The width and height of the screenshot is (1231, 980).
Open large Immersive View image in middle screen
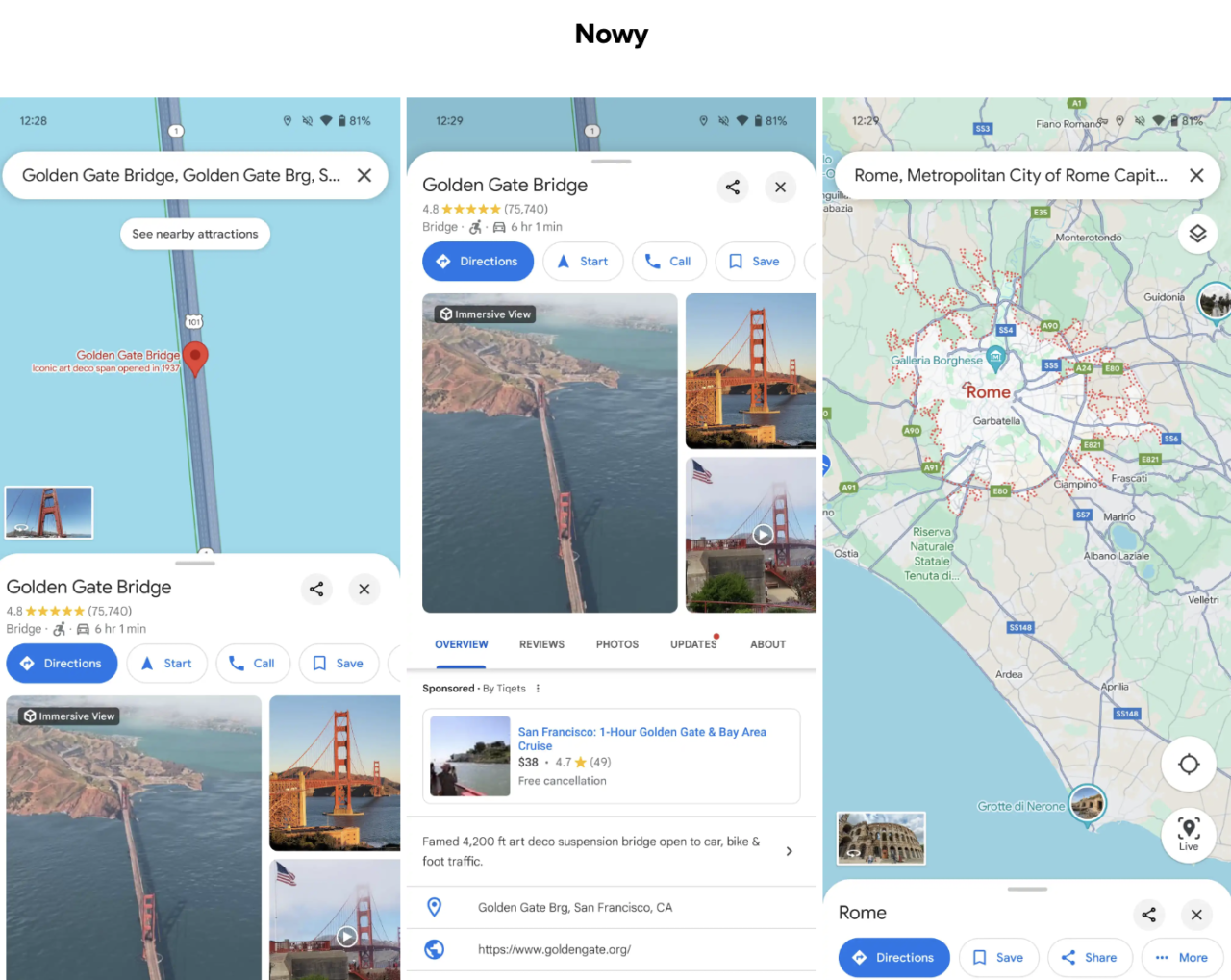point(550,453)
